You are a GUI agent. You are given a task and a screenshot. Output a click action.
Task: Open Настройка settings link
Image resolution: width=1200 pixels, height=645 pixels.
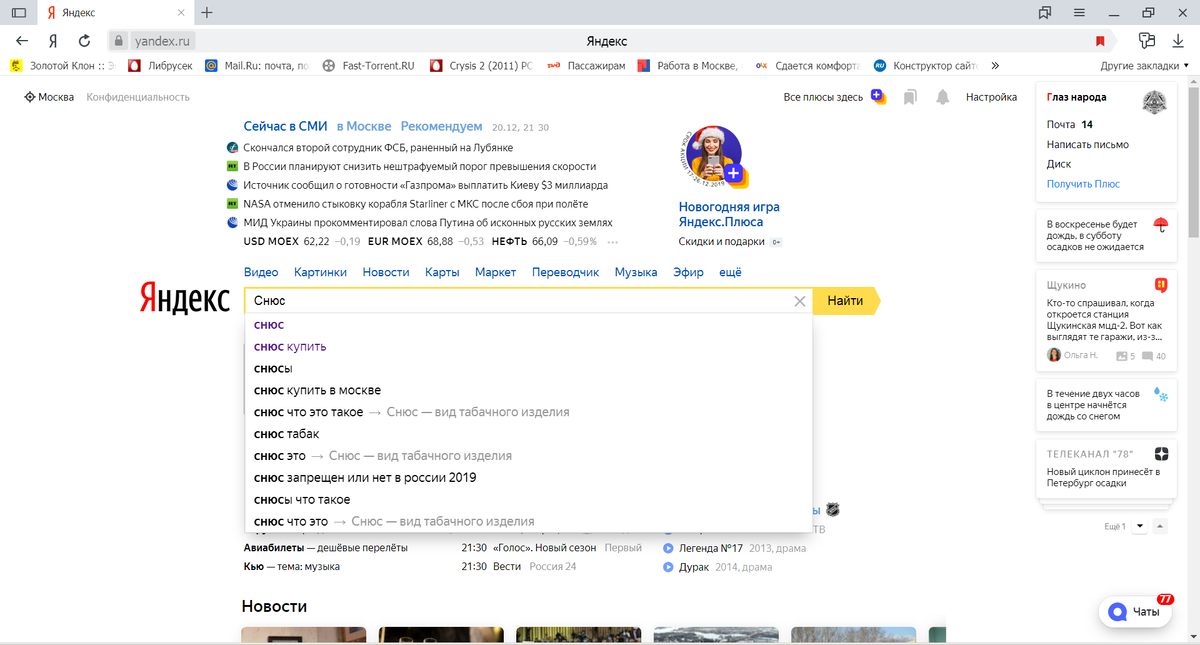[991, 97]
